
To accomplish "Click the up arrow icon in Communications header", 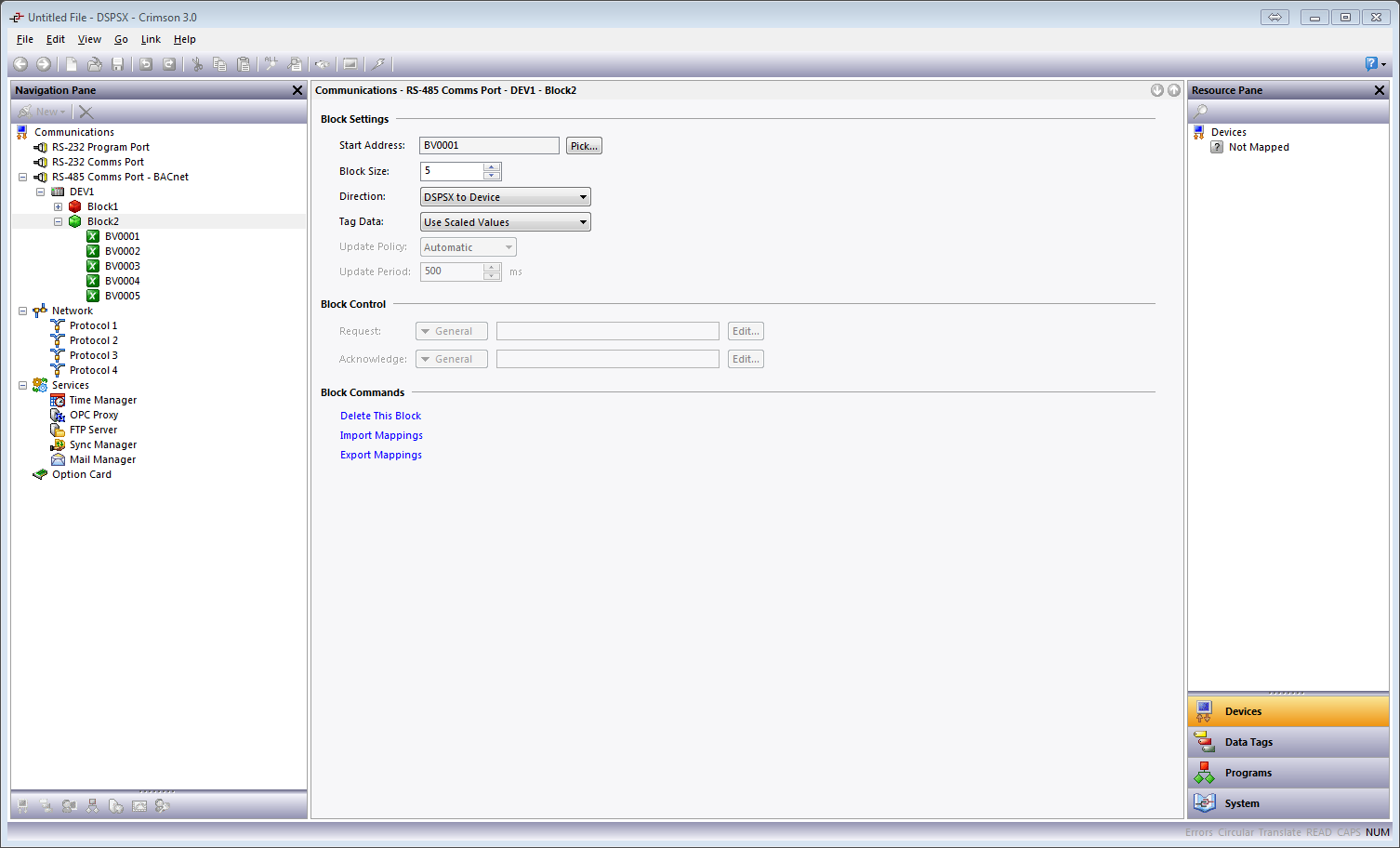I will [1174, 90].
